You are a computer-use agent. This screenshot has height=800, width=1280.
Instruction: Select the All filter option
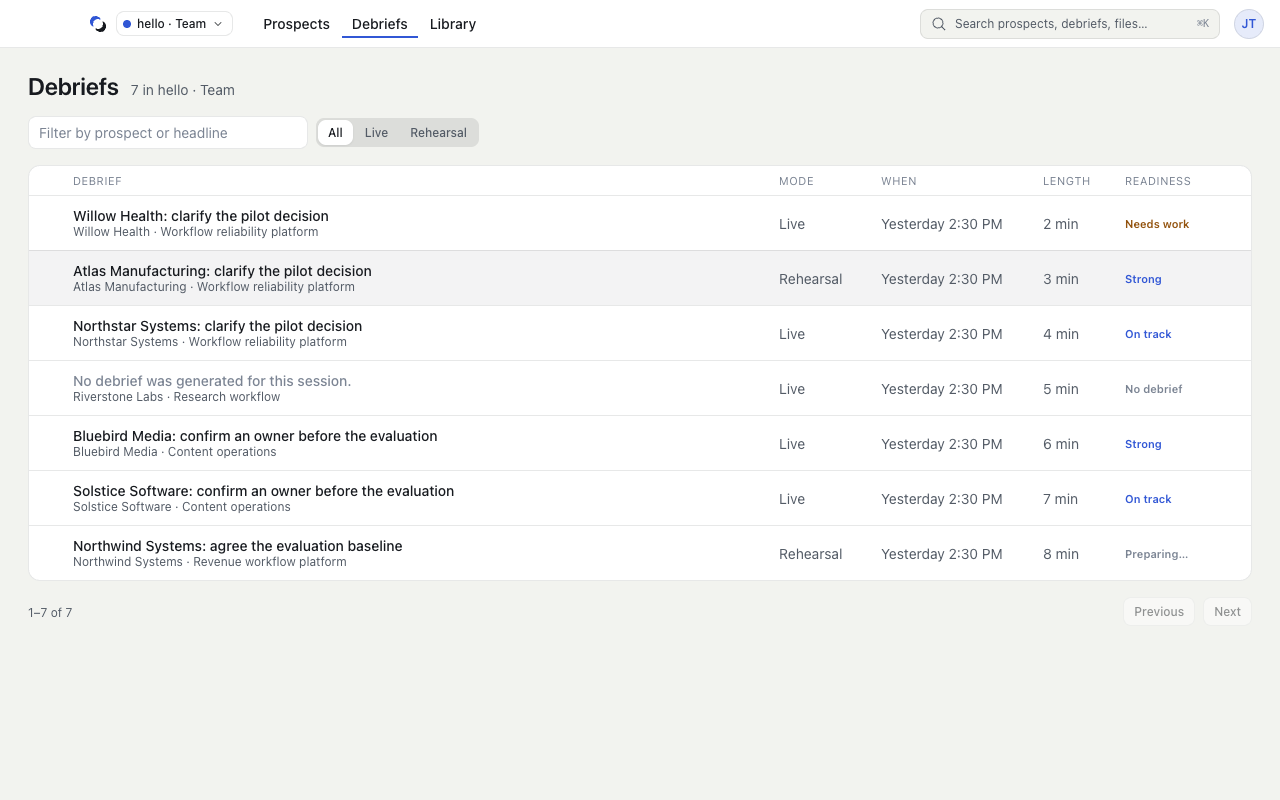[x=335, y=133]
